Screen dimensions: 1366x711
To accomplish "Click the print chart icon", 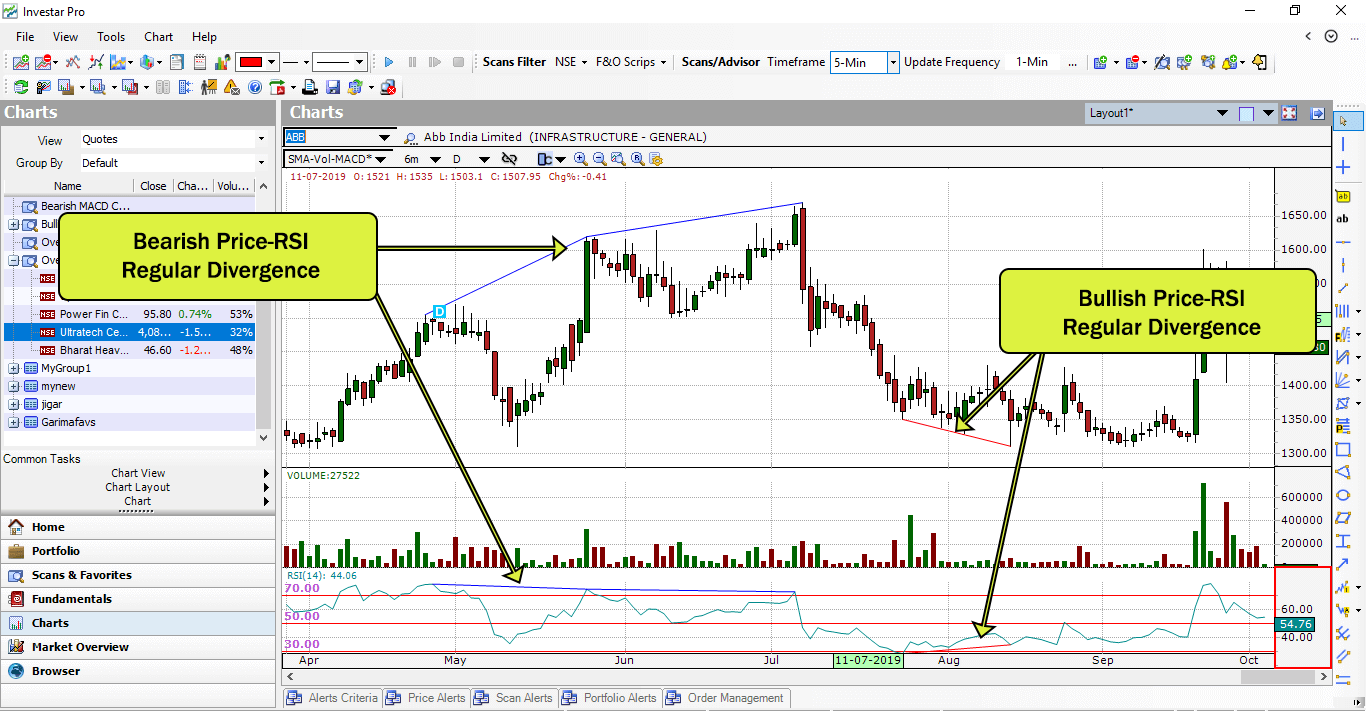I will pyautogui.click(x=311, y=87).
